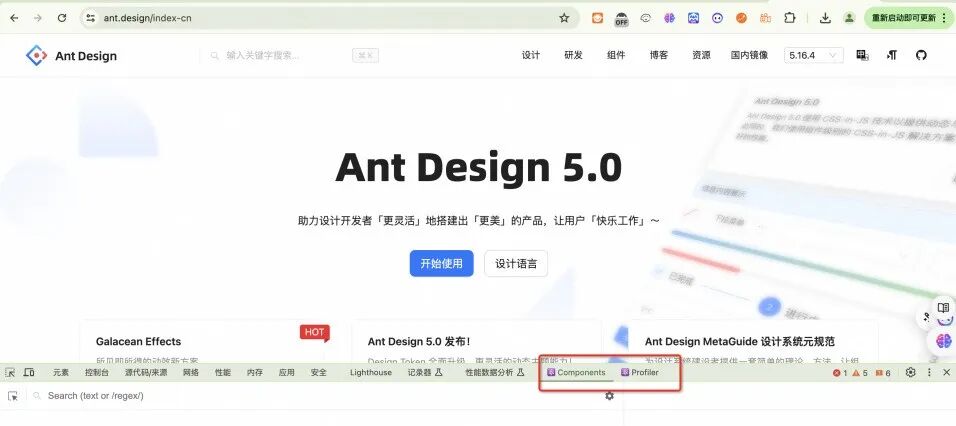Open the orange smiley face extension
956x426 pixels.
(x=598, y=18)
